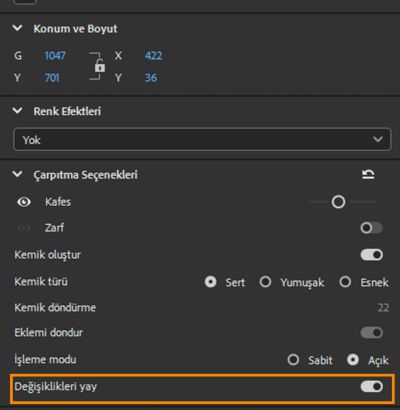Collapse the Renk Efektleri section
Viewport: 400px width, 410px height.
tap(17, 111)
